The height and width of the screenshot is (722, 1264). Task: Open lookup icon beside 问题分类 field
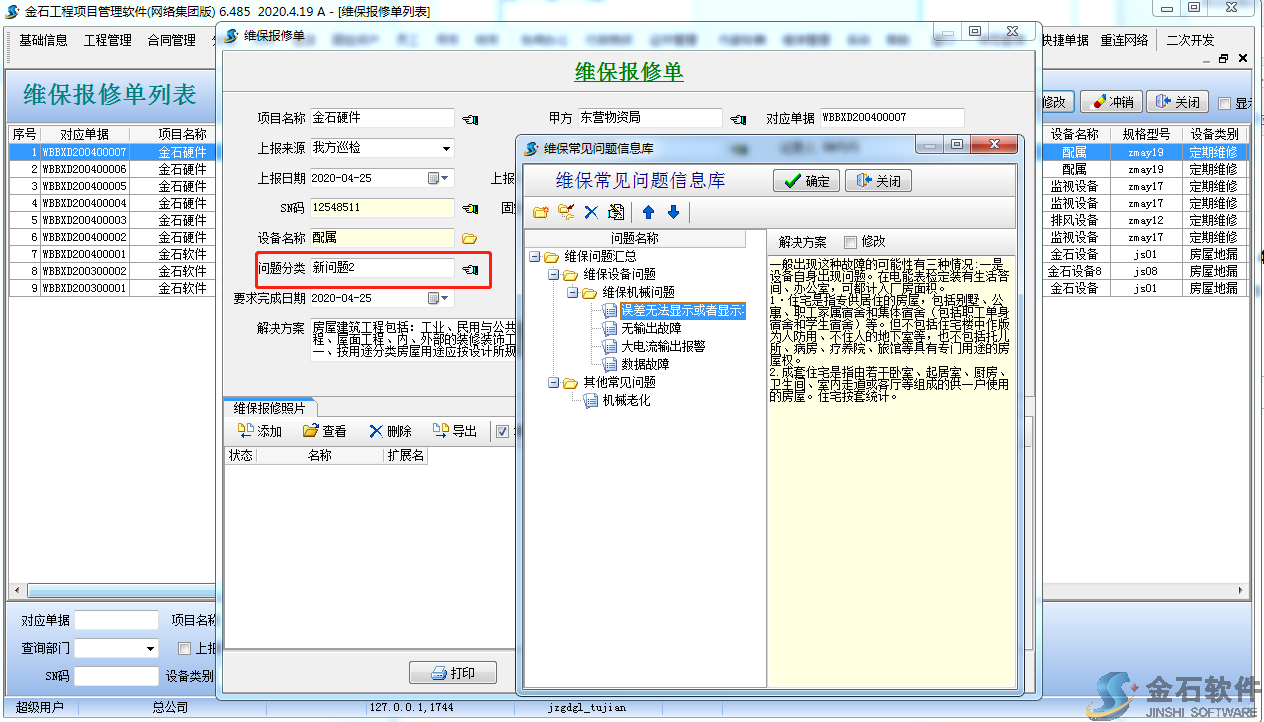470,269
